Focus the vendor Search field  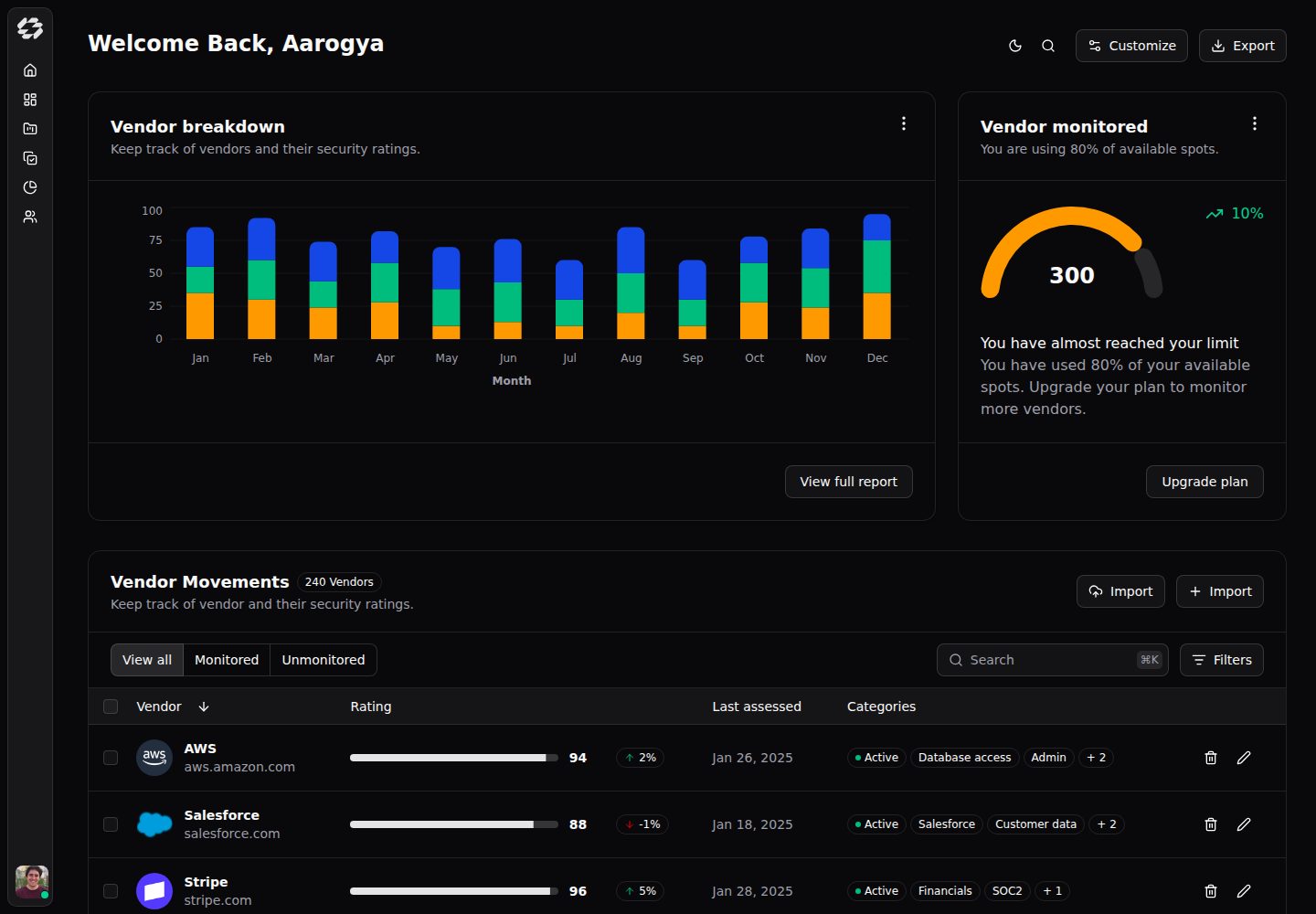(1053, 660)
